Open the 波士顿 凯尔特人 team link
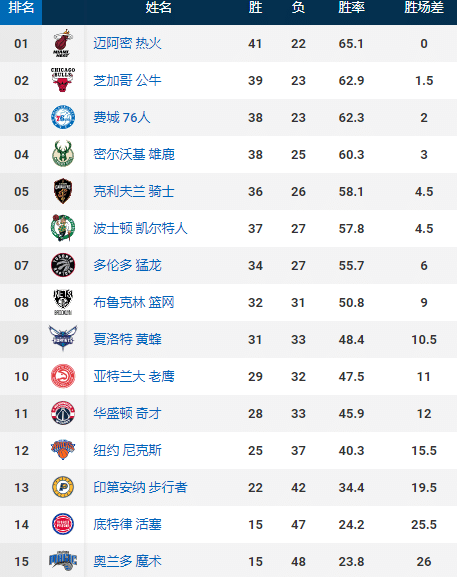The width and height of the screenshot is (457, 577). [x=140, y=228]
